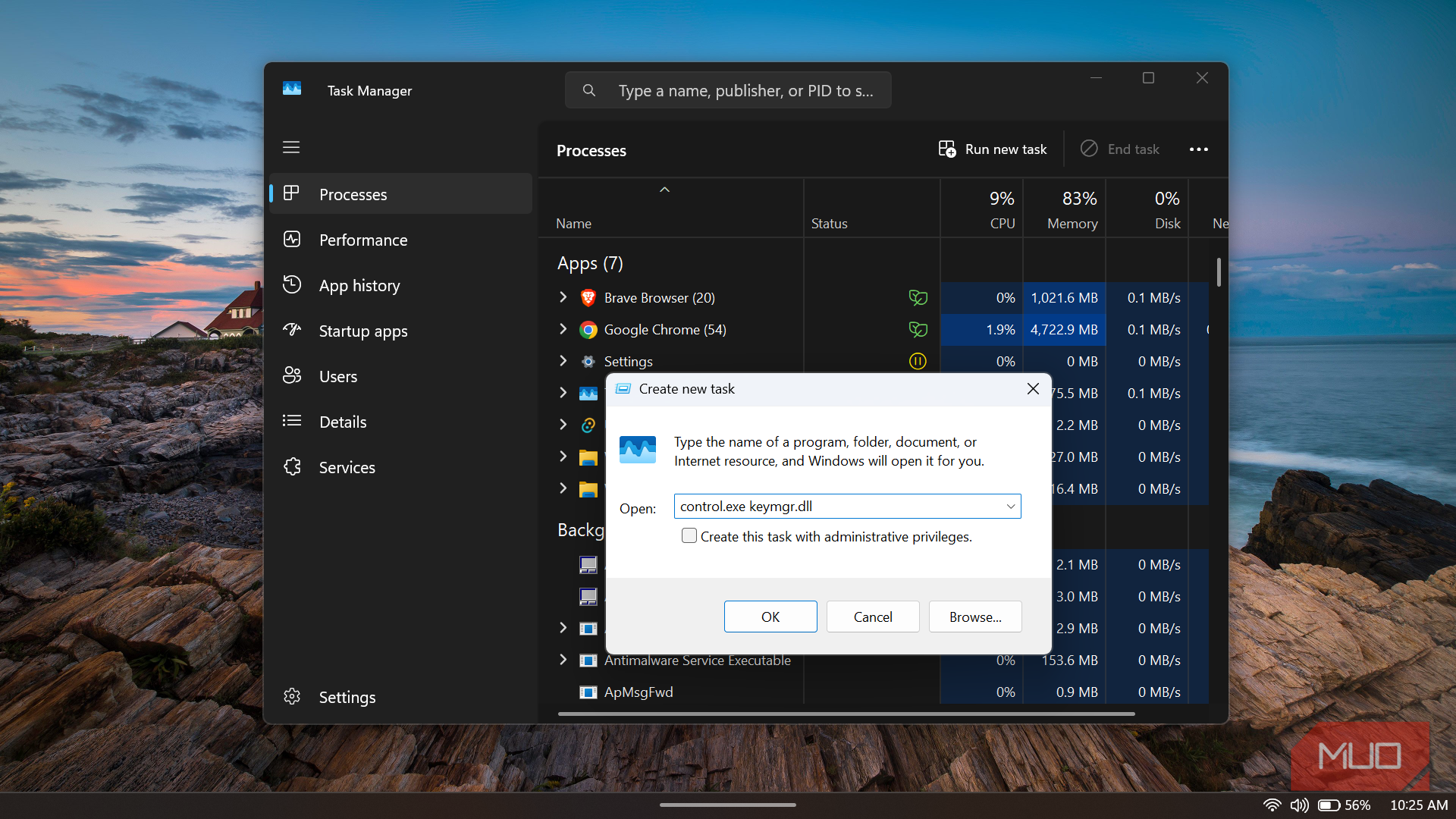Click the Task Manager icon in the Apps list
This screenshot has width=1456, height=819.
[x=588, y=394]
